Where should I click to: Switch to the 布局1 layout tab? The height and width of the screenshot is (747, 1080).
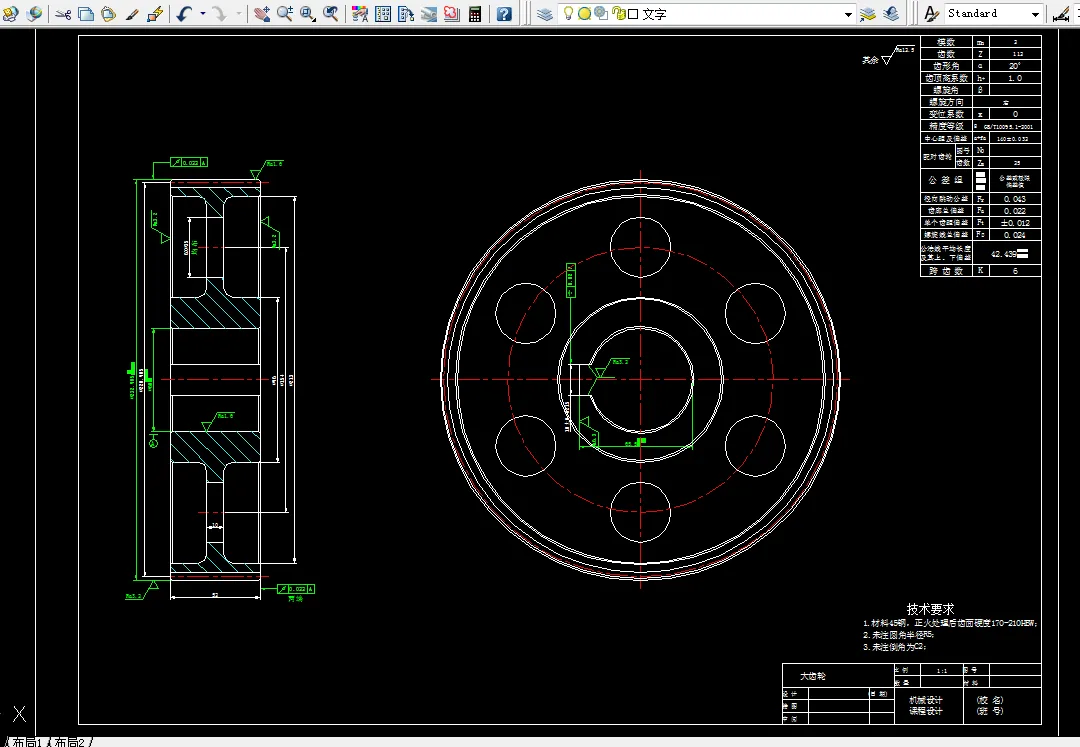click(26, 741)
